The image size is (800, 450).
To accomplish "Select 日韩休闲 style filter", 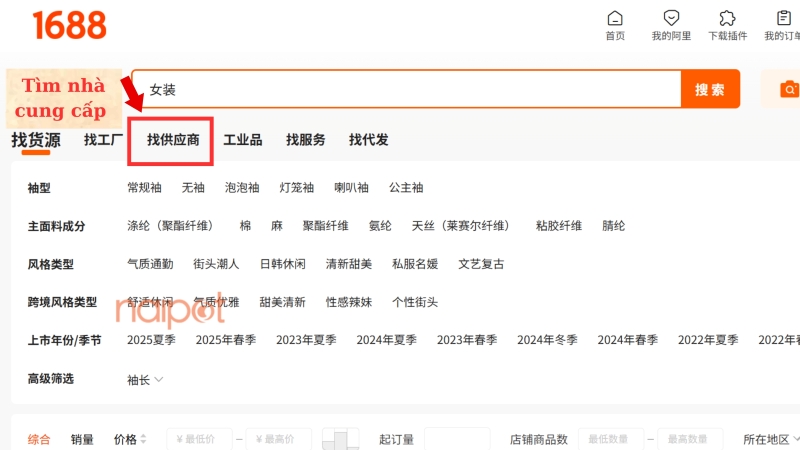I will 282,264.
